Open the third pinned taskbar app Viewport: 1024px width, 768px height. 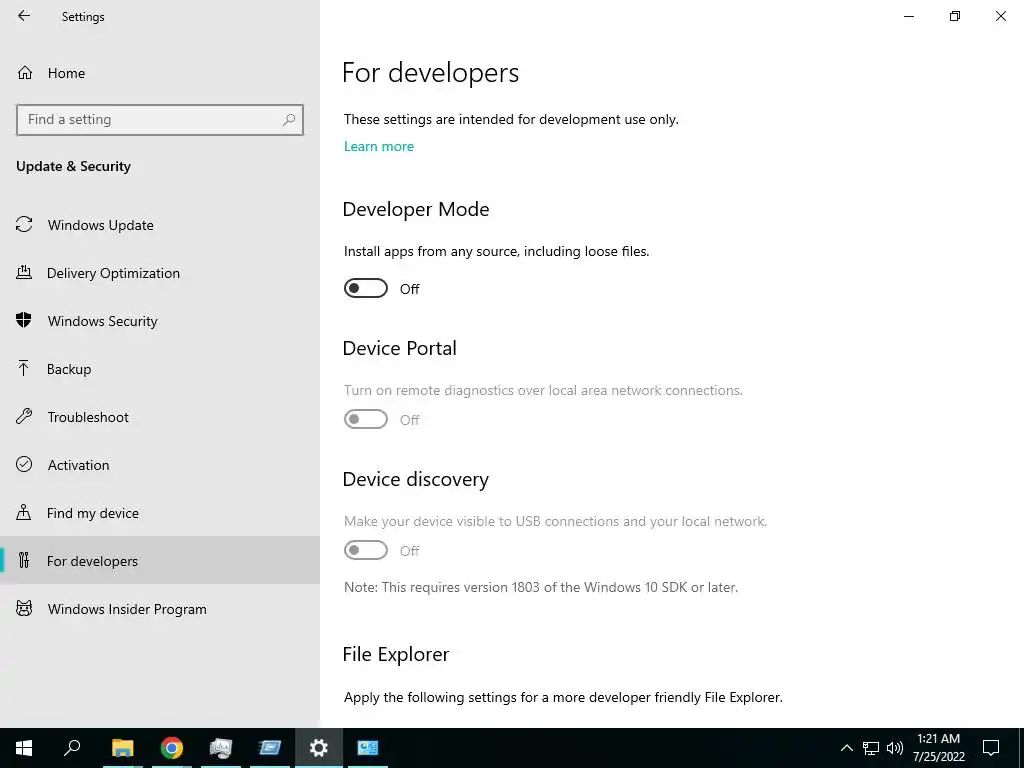(221, 748)
